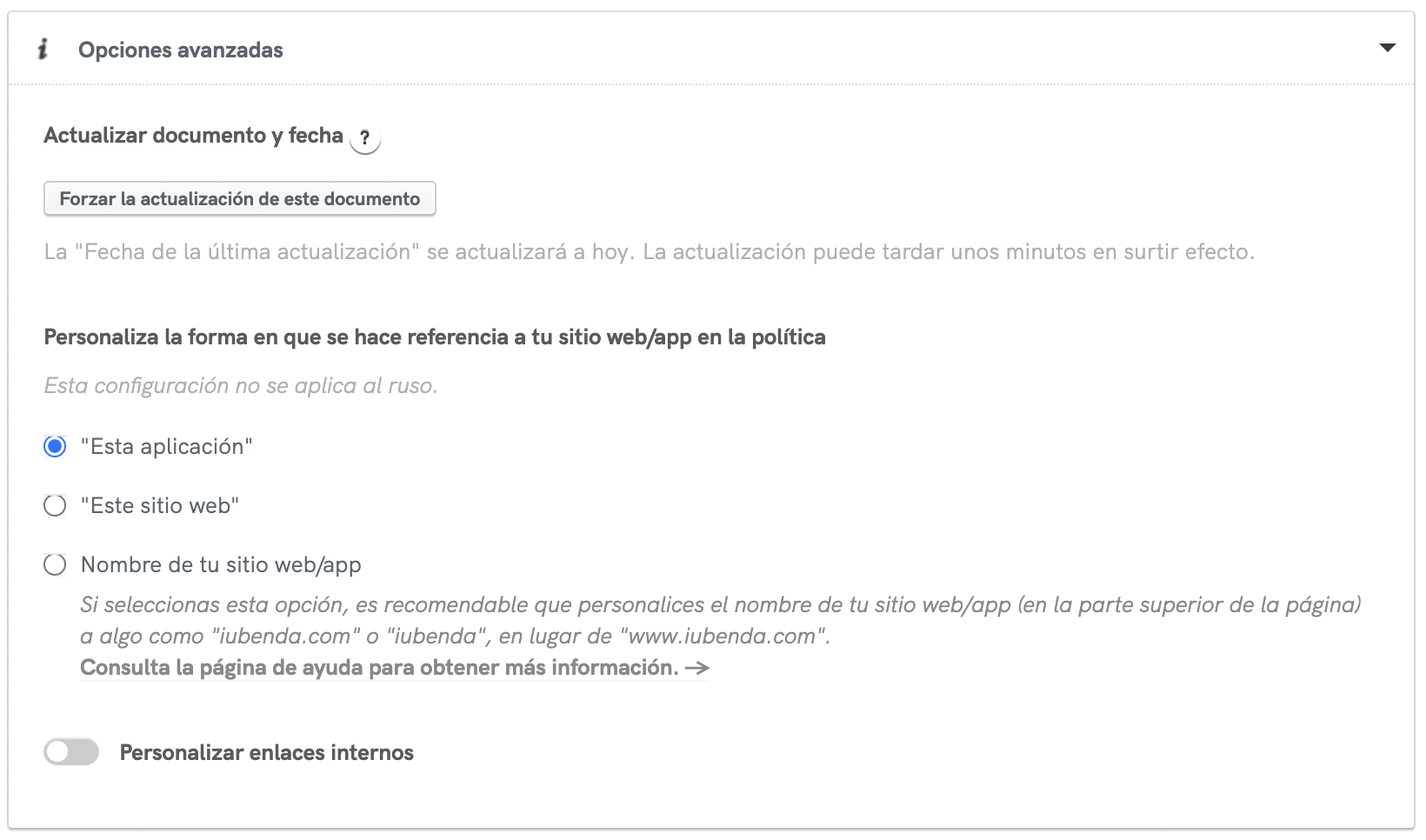Image resolution: width=1426 pixels, height=840 pixels.
Task: Click the Personalizar enlaces internos label
Action: (x=266, y=753)
